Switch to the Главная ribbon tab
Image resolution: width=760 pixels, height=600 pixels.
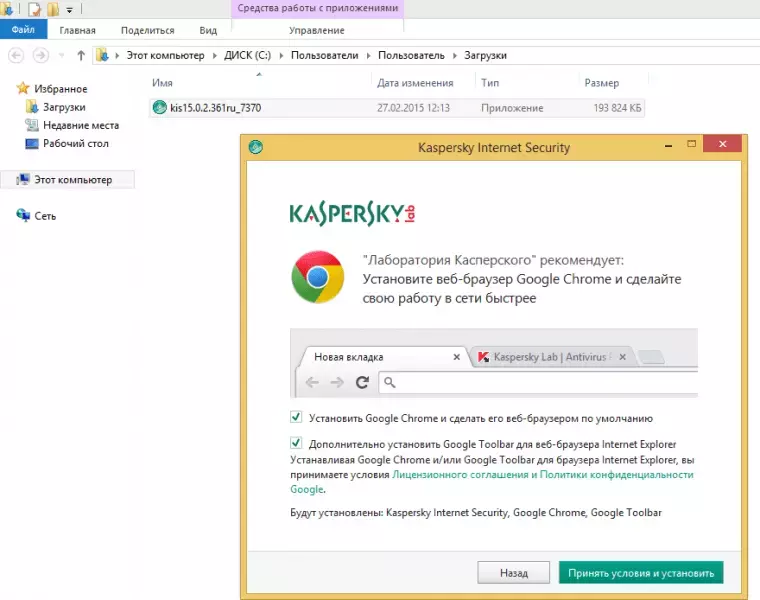(x=78, y=30)
